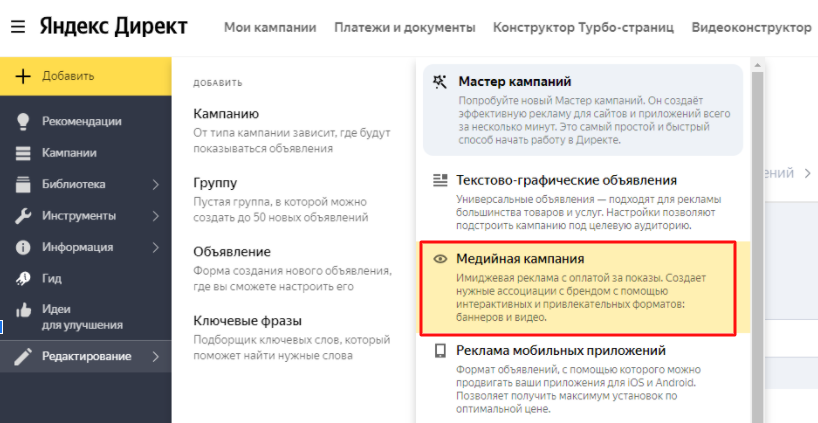Open Мои кампании in top navigation

click(x=270, y=27)
